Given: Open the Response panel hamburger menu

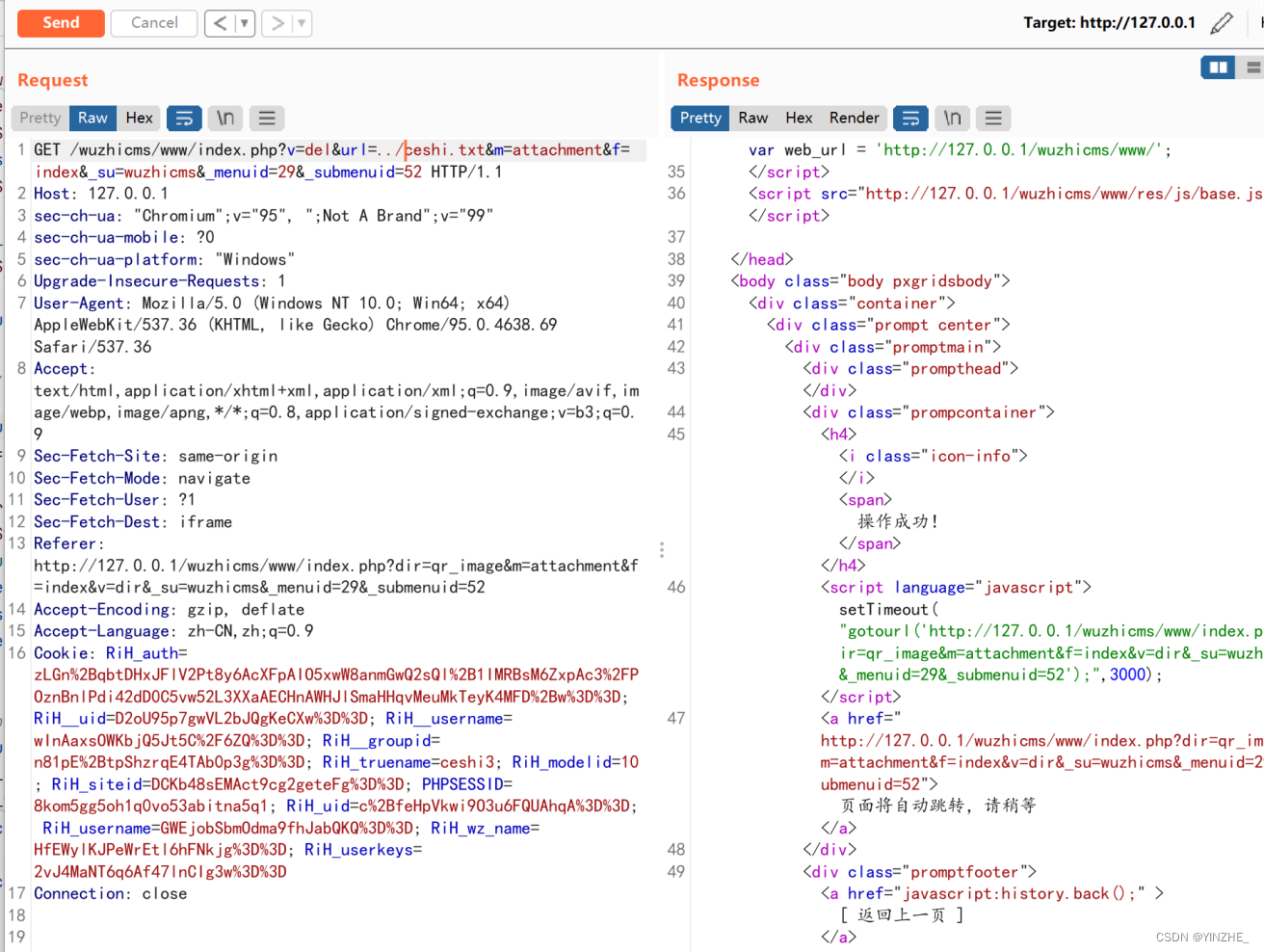Looking at the screenshot, I should [993, 118].
